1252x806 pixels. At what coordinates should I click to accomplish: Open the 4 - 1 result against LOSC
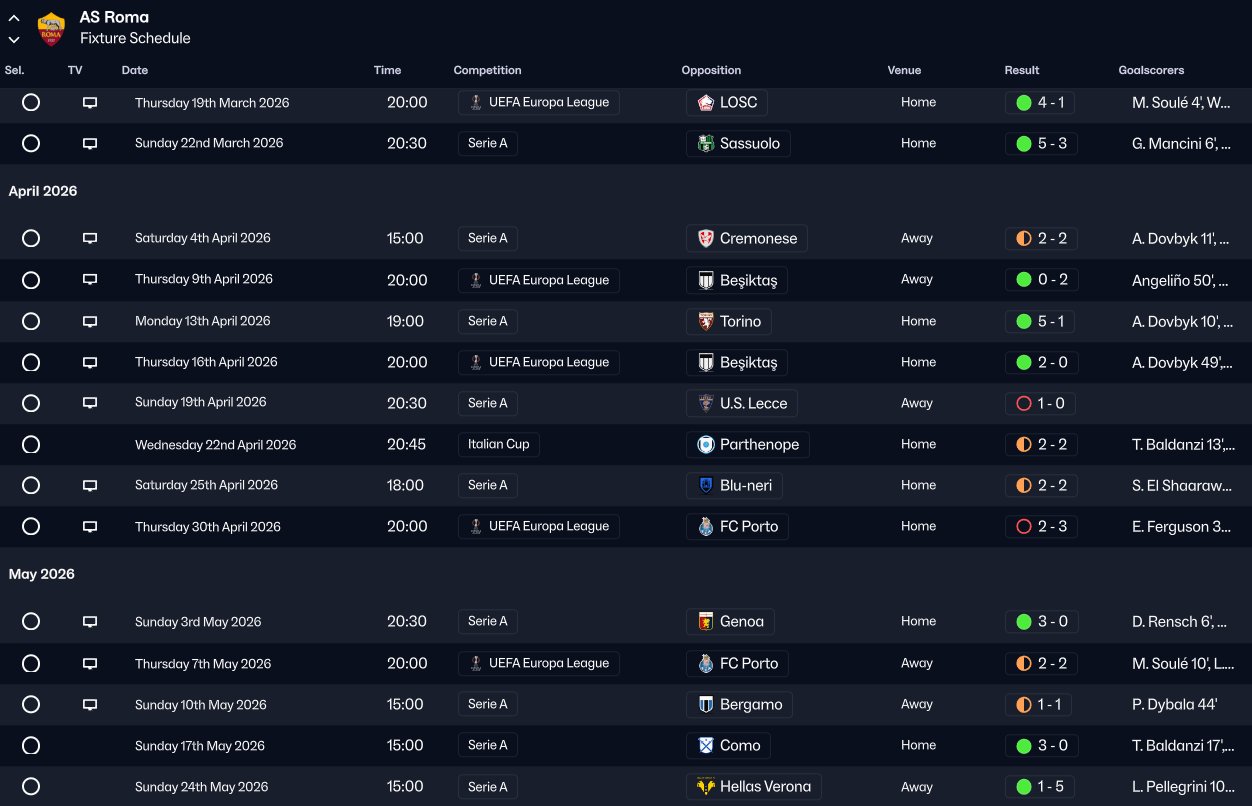(x=1041, y=102)
